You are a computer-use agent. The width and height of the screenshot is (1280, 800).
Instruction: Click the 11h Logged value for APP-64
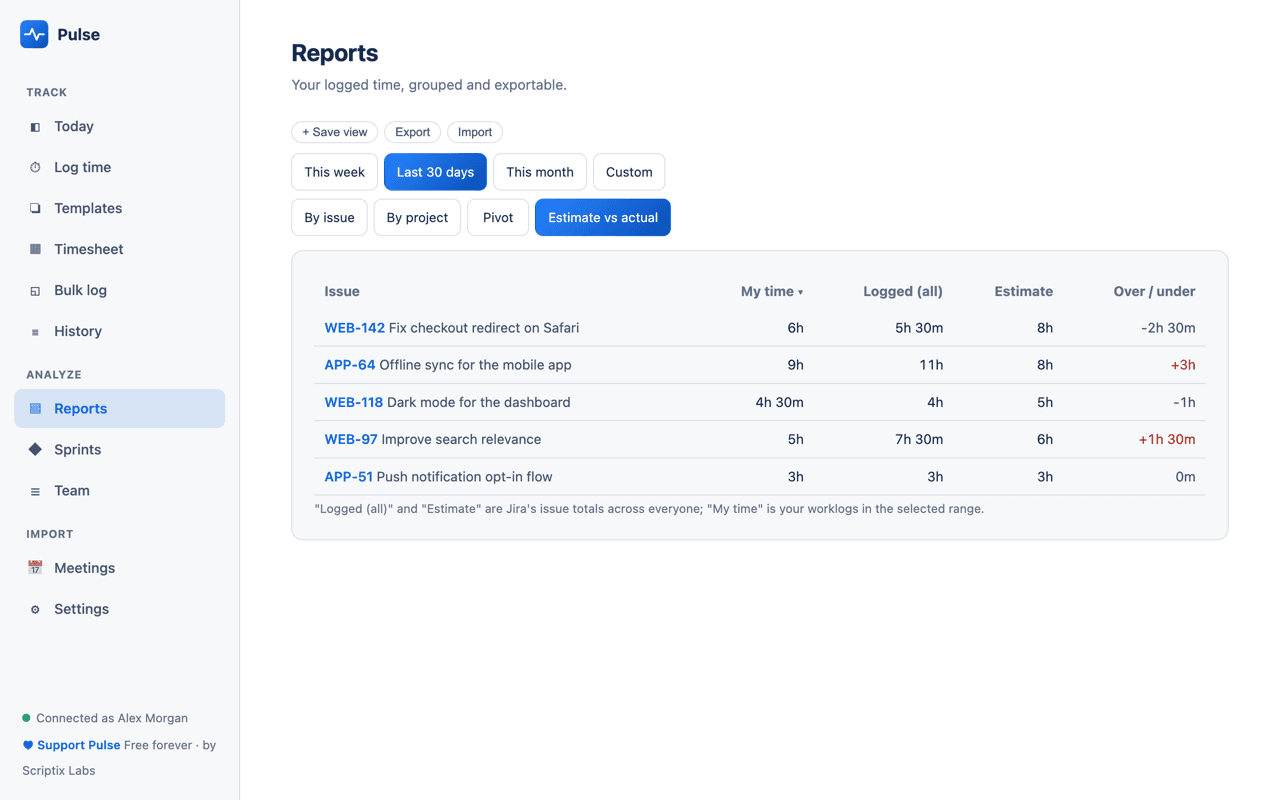click(x=931, y=365)
